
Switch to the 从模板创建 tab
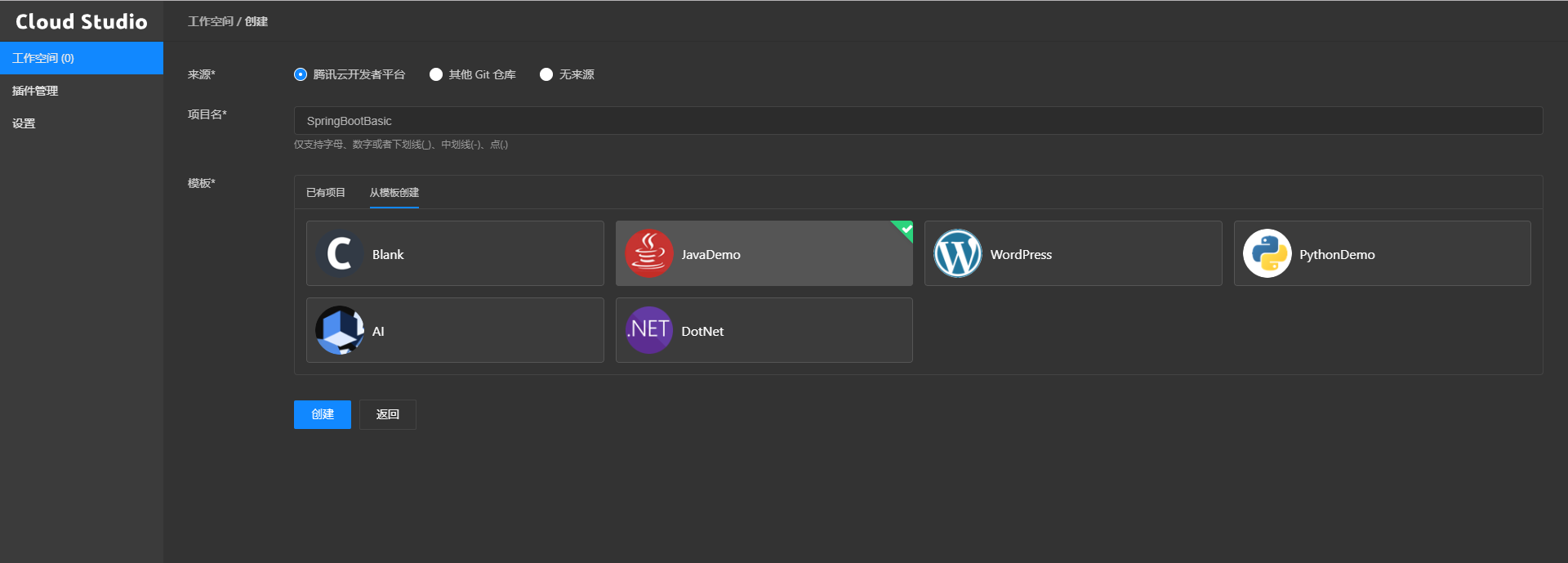[394, 193]
